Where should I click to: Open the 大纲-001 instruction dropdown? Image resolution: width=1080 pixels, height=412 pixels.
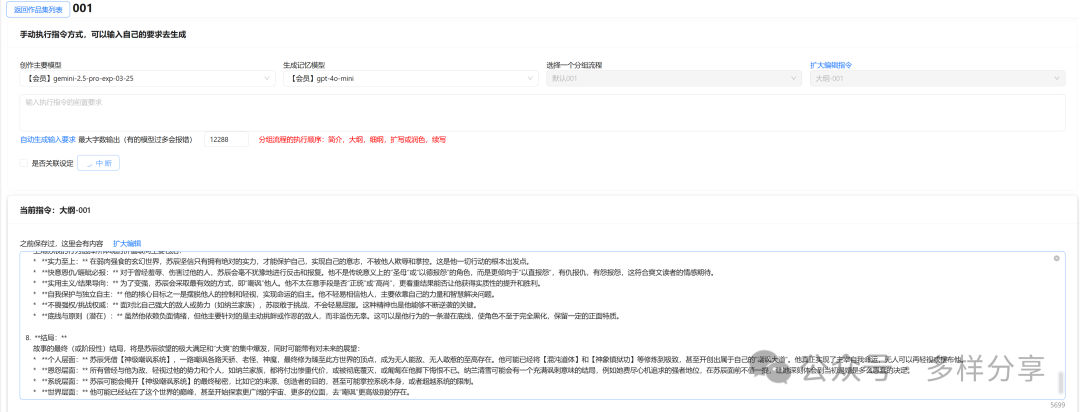coord(937,79)
